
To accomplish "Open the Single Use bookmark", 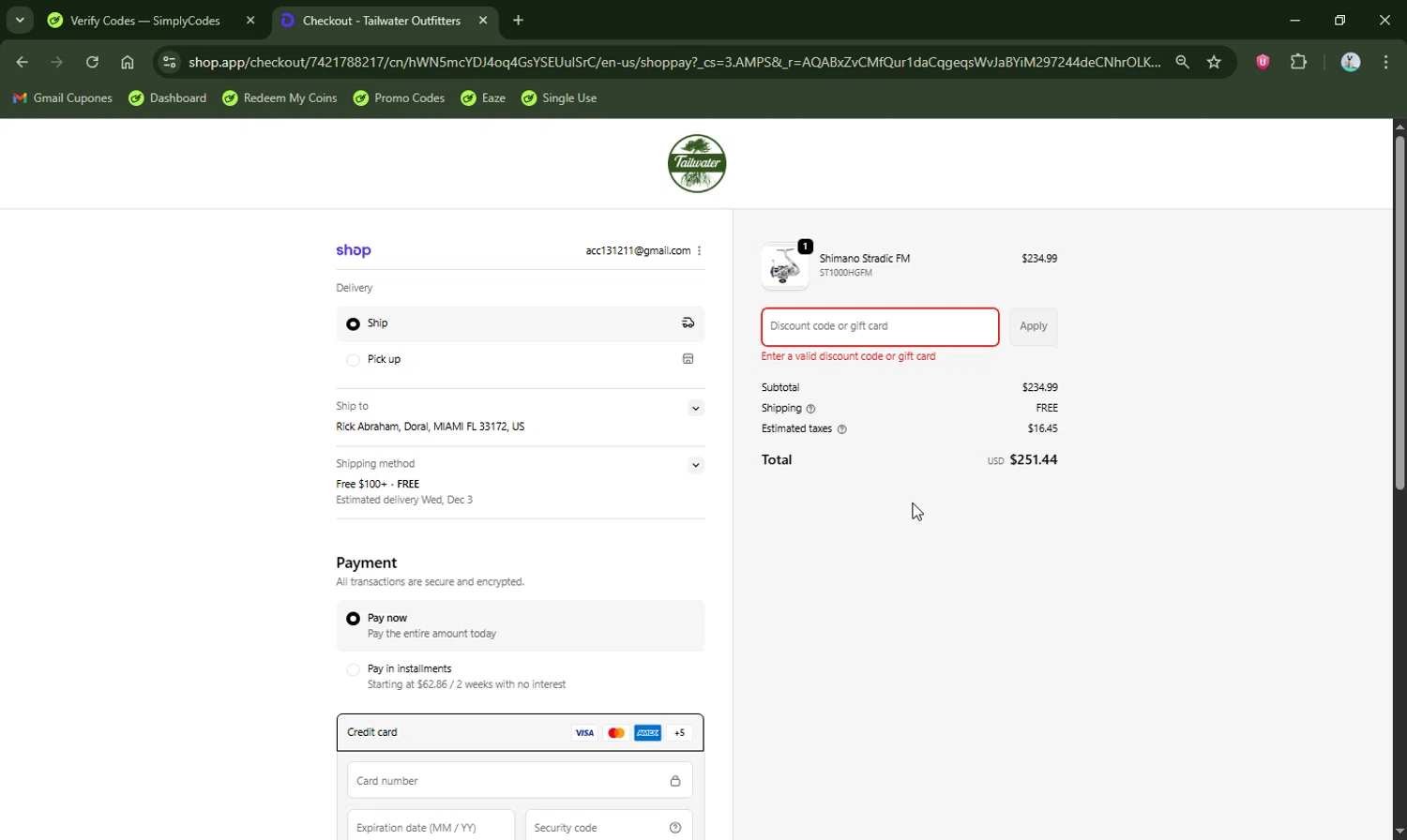I will (559, 97).
